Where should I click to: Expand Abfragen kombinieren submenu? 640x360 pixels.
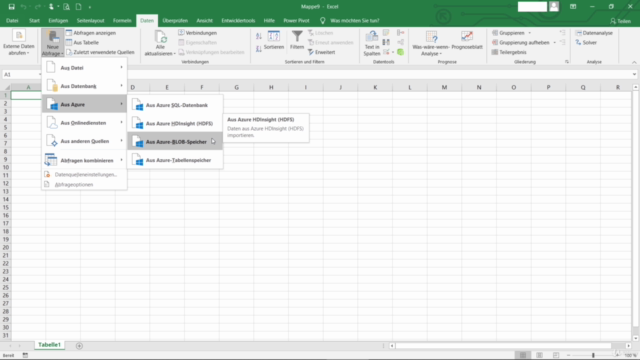click(x=84, y=160)
